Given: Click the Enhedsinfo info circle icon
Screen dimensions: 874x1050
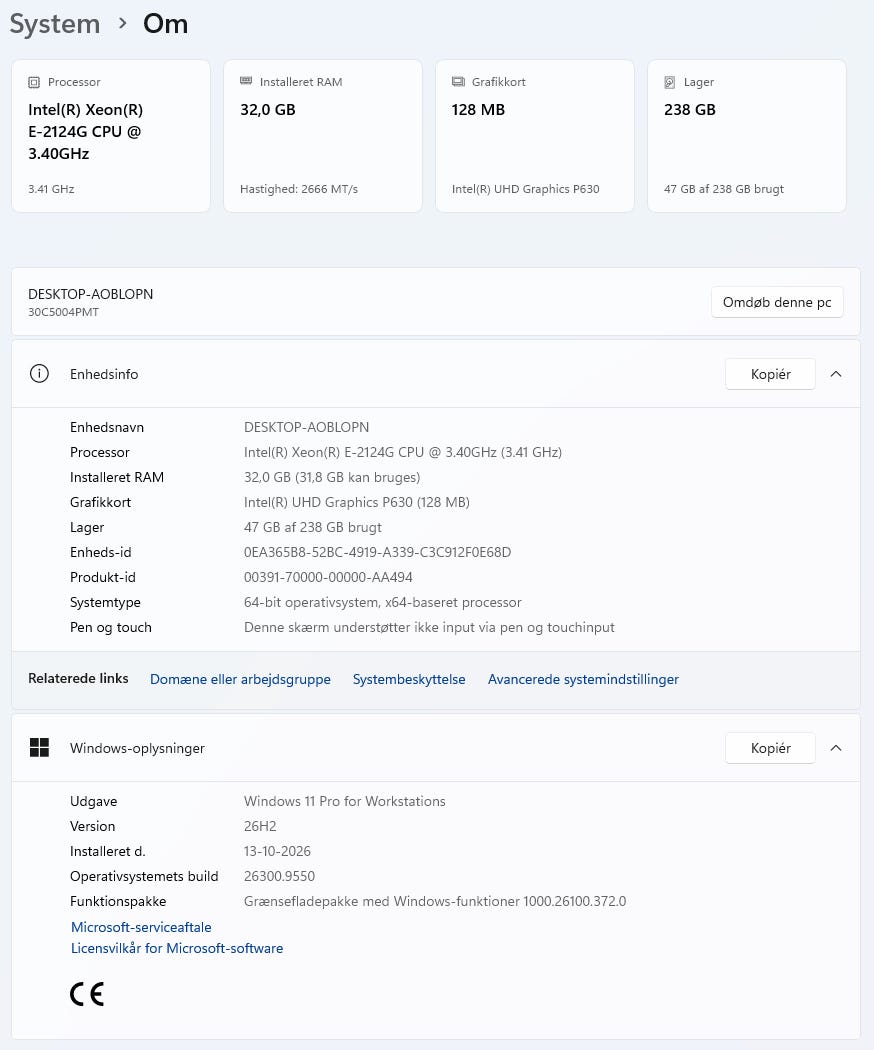Looking at the screenshot, I should [40, 374].
